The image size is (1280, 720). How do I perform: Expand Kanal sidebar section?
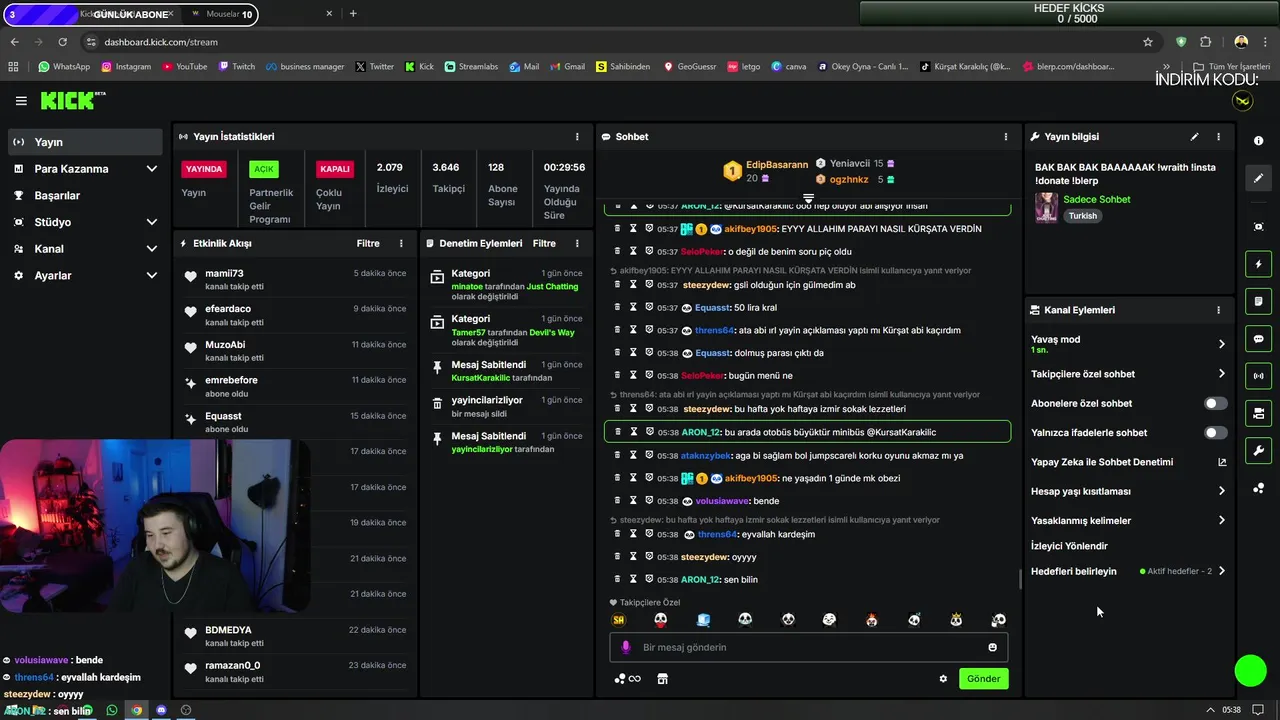(x=152, y=249)
